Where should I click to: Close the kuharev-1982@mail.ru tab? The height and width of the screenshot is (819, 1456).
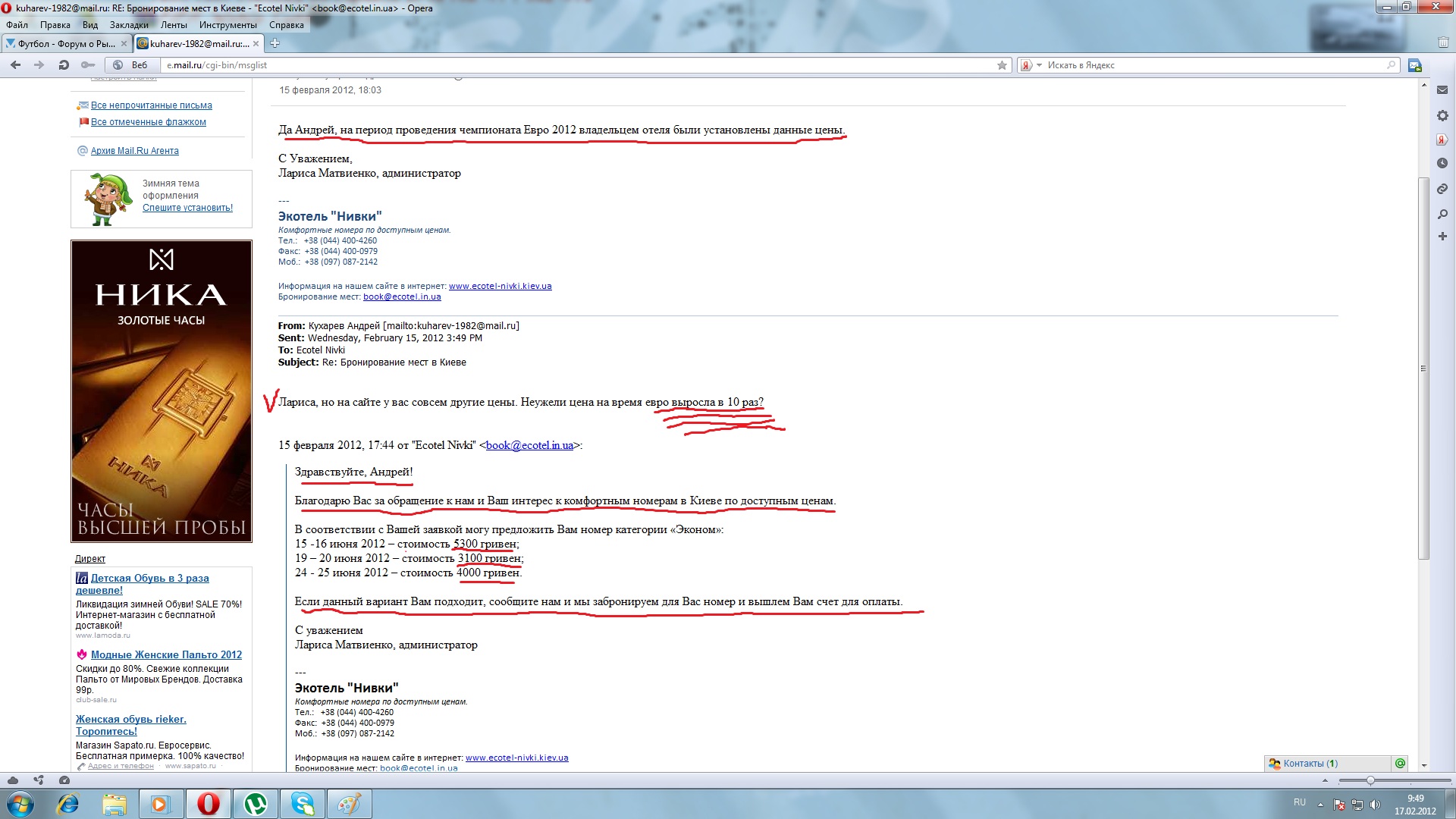pos(256,44)
